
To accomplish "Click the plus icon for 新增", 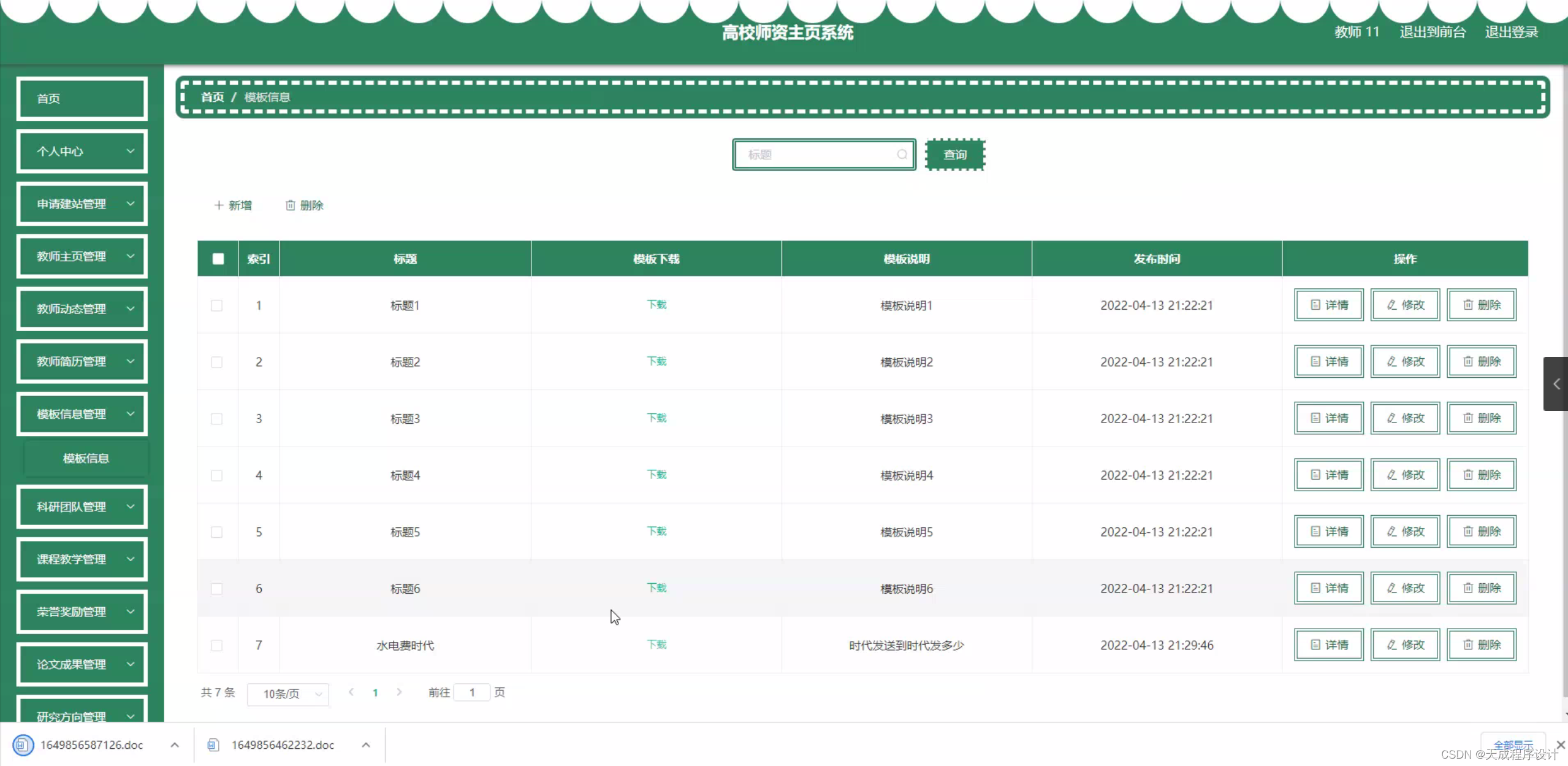I will click(x=219, y=205).
